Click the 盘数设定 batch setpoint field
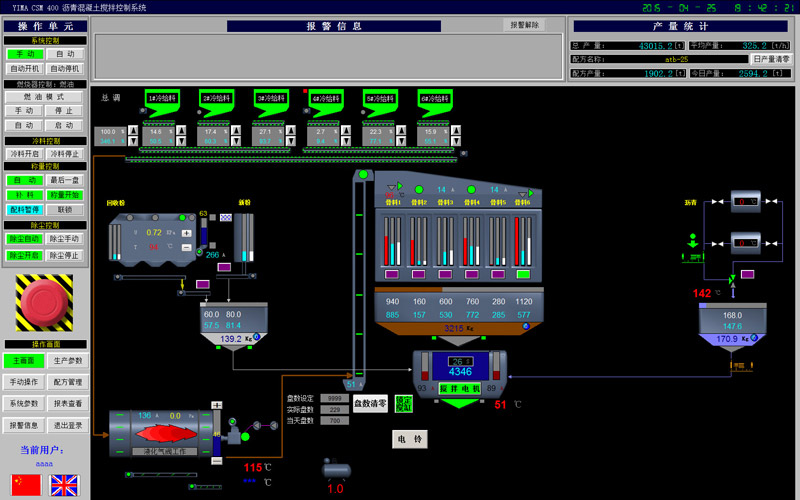 tap(333, 398)
